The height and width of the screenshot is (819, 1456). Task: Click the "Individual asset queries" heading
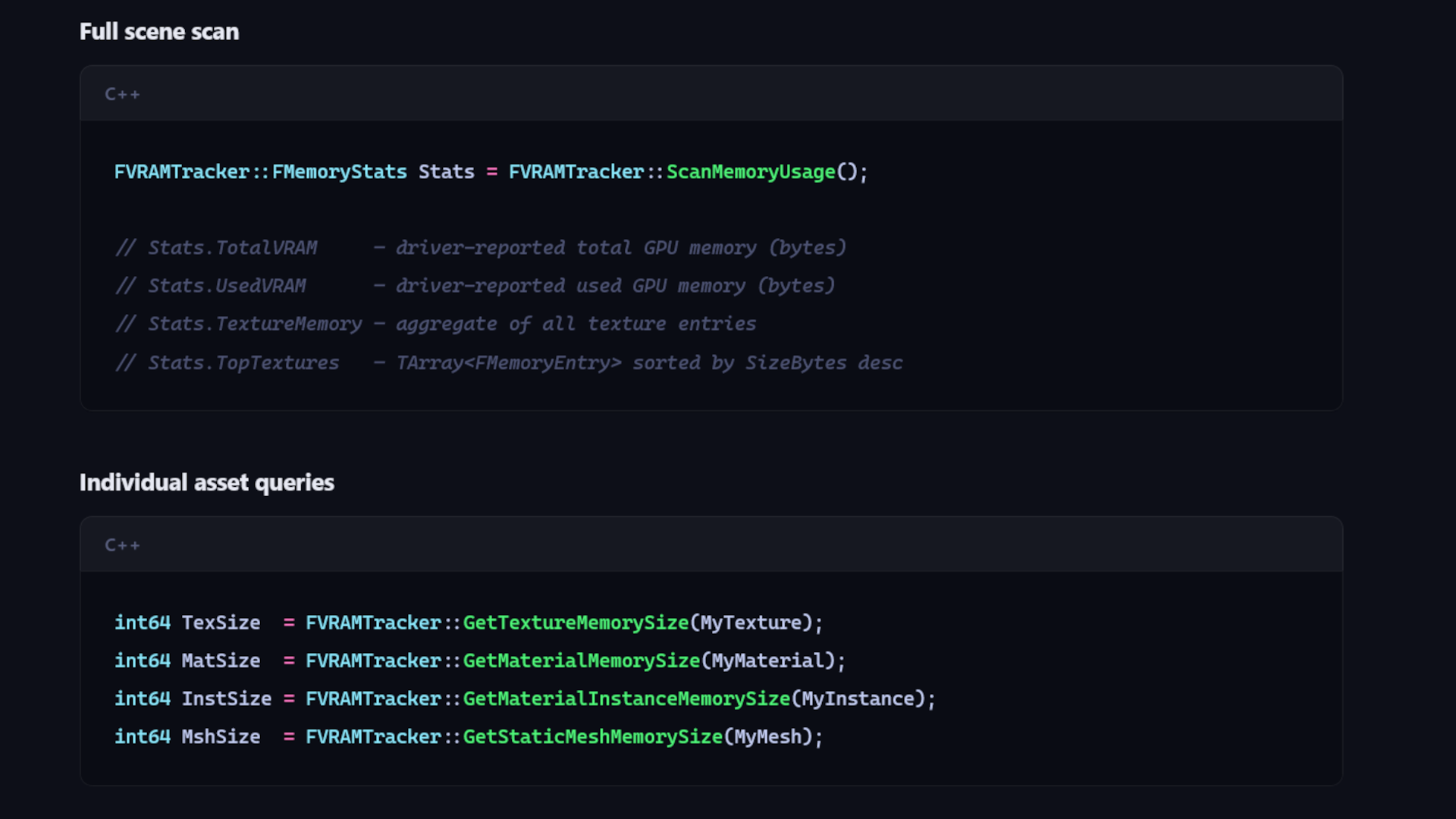coord(207,483)
